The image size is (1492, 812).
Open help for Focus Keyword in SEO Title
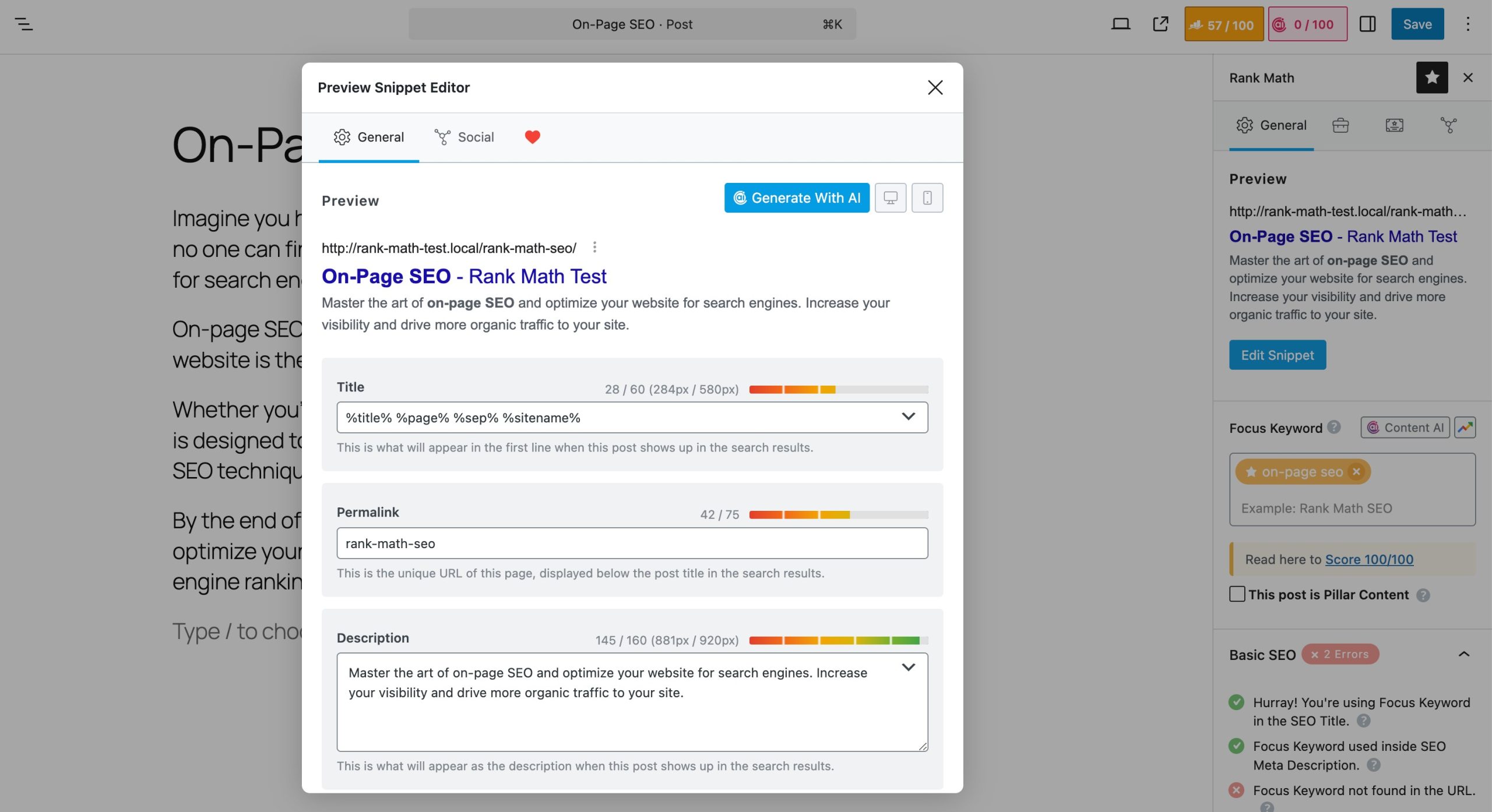1363,721
